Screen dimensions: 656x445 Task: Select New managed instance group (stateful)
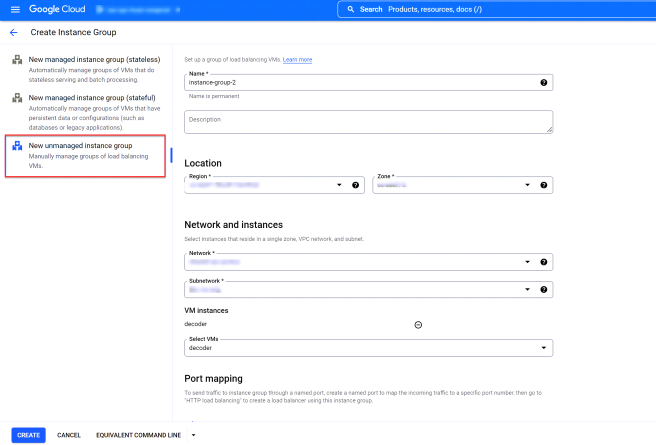tap(86, 112)
